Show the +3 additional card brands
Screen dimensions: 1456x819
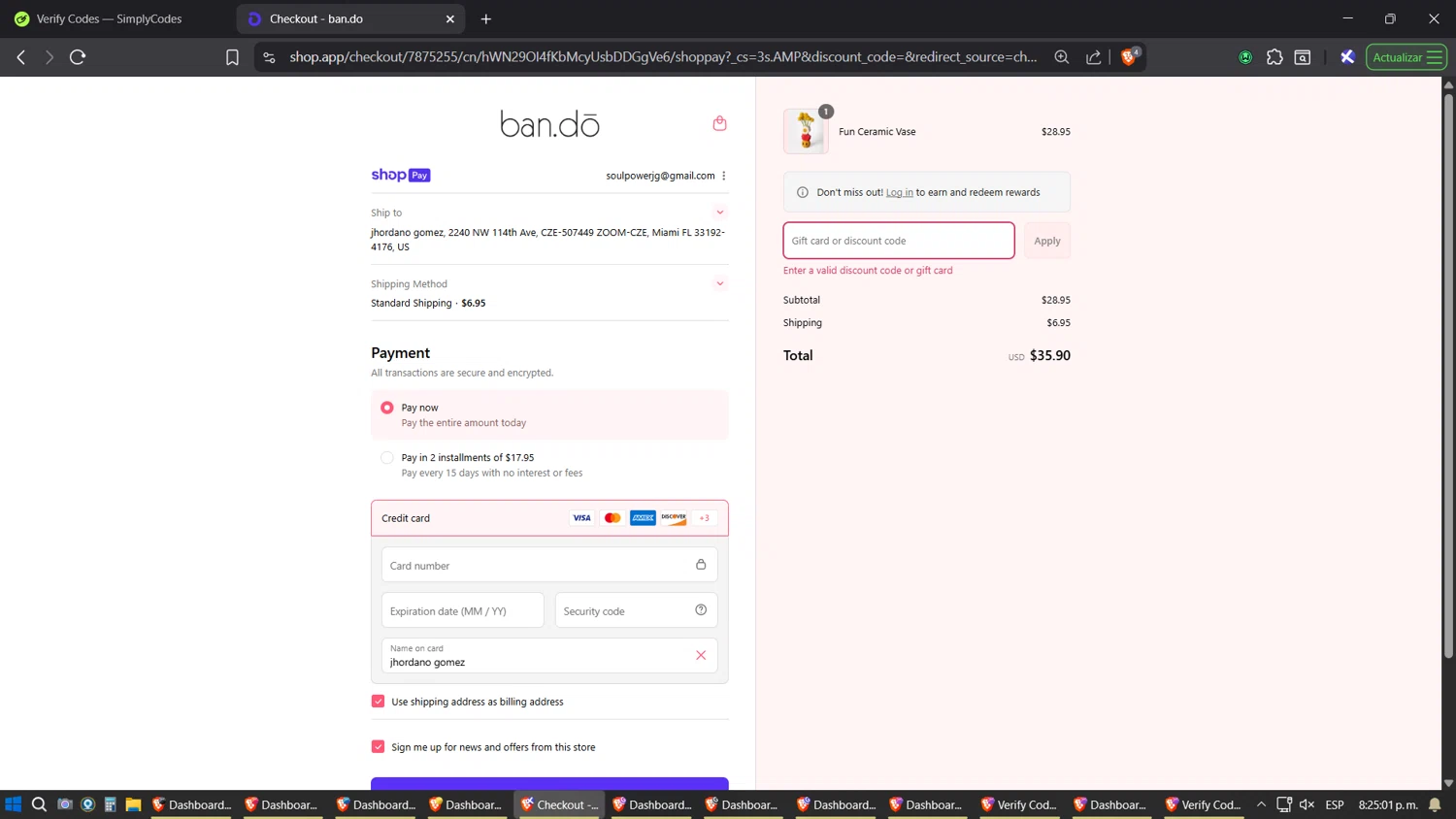point(705,518)
